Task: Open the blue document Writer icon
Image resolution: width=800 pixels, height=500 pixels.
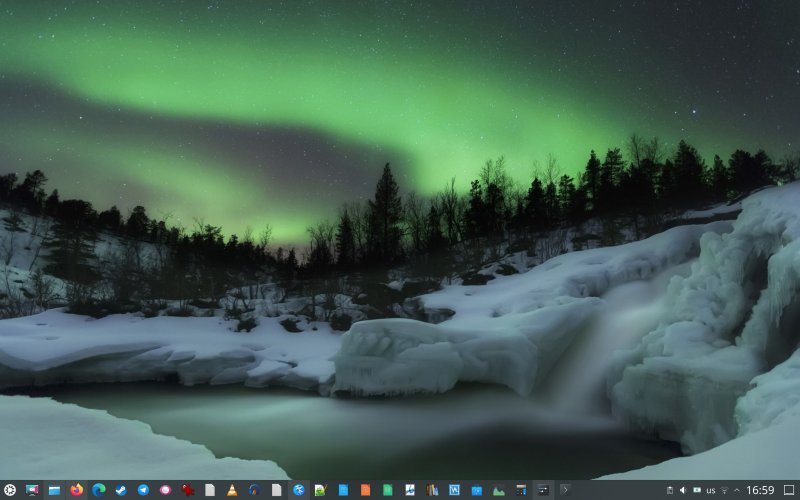Action: 343,490
